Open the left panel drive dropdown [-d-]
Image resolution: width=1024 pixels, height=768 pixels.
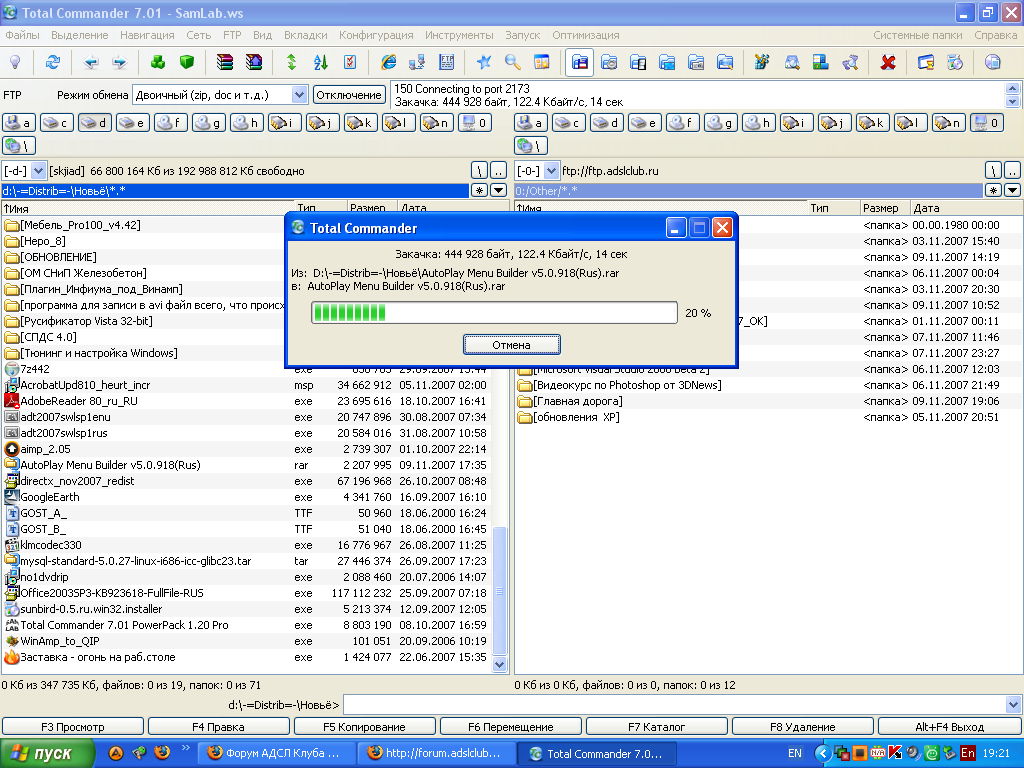click(24, 171)
